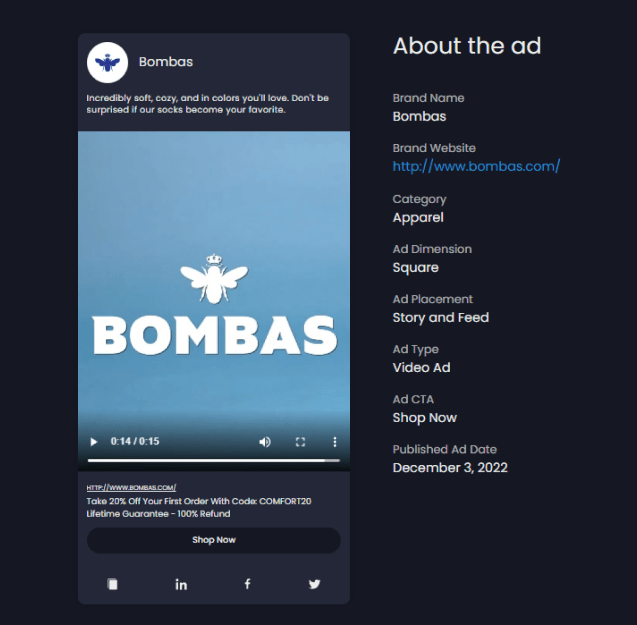Share the ad on LinkedIn
Viewport: 637px width, 625px height.
coord(181,584)
